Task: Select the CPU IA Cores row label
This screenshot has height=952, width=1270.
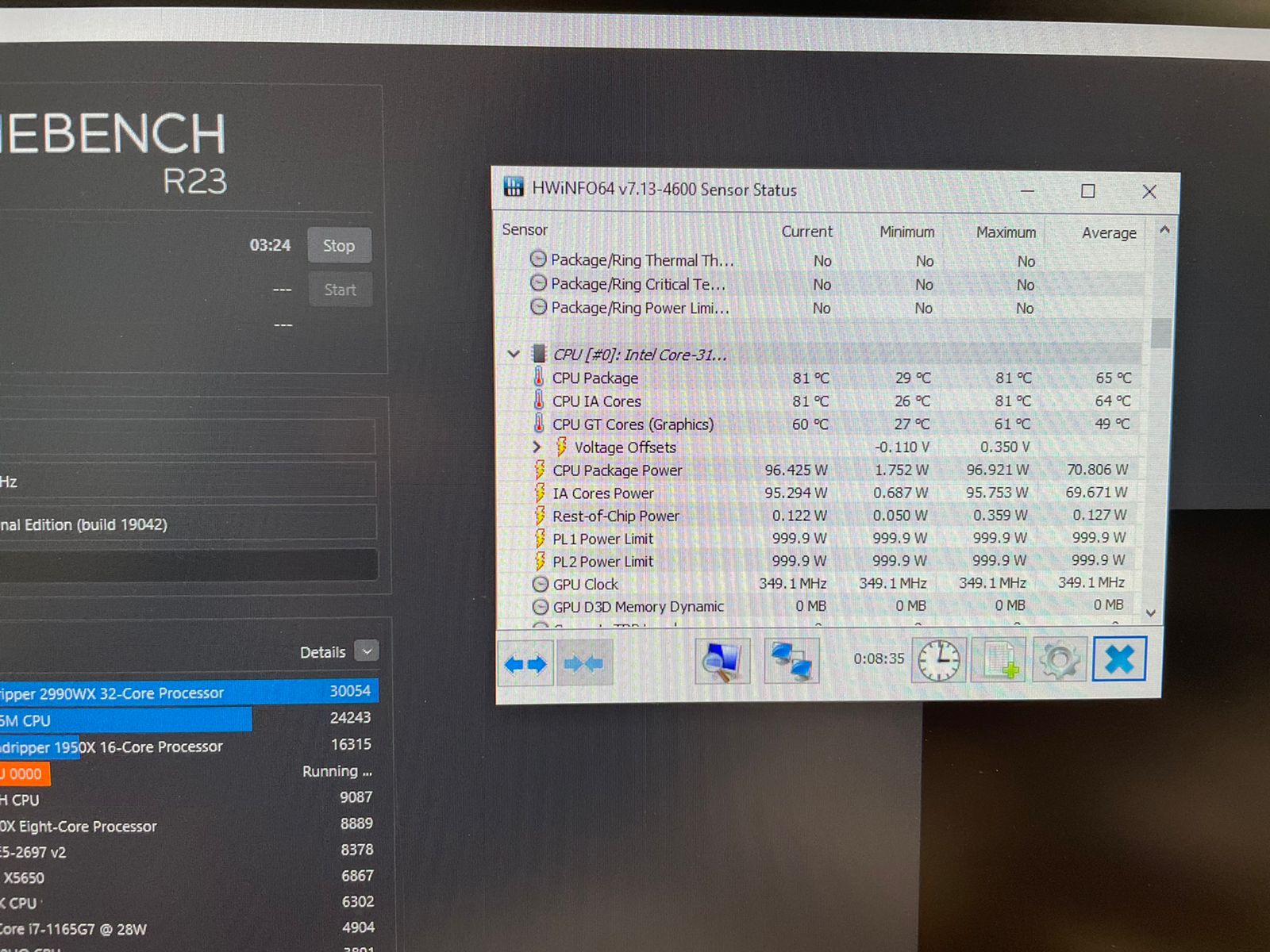Action: [x=597, y=401]
